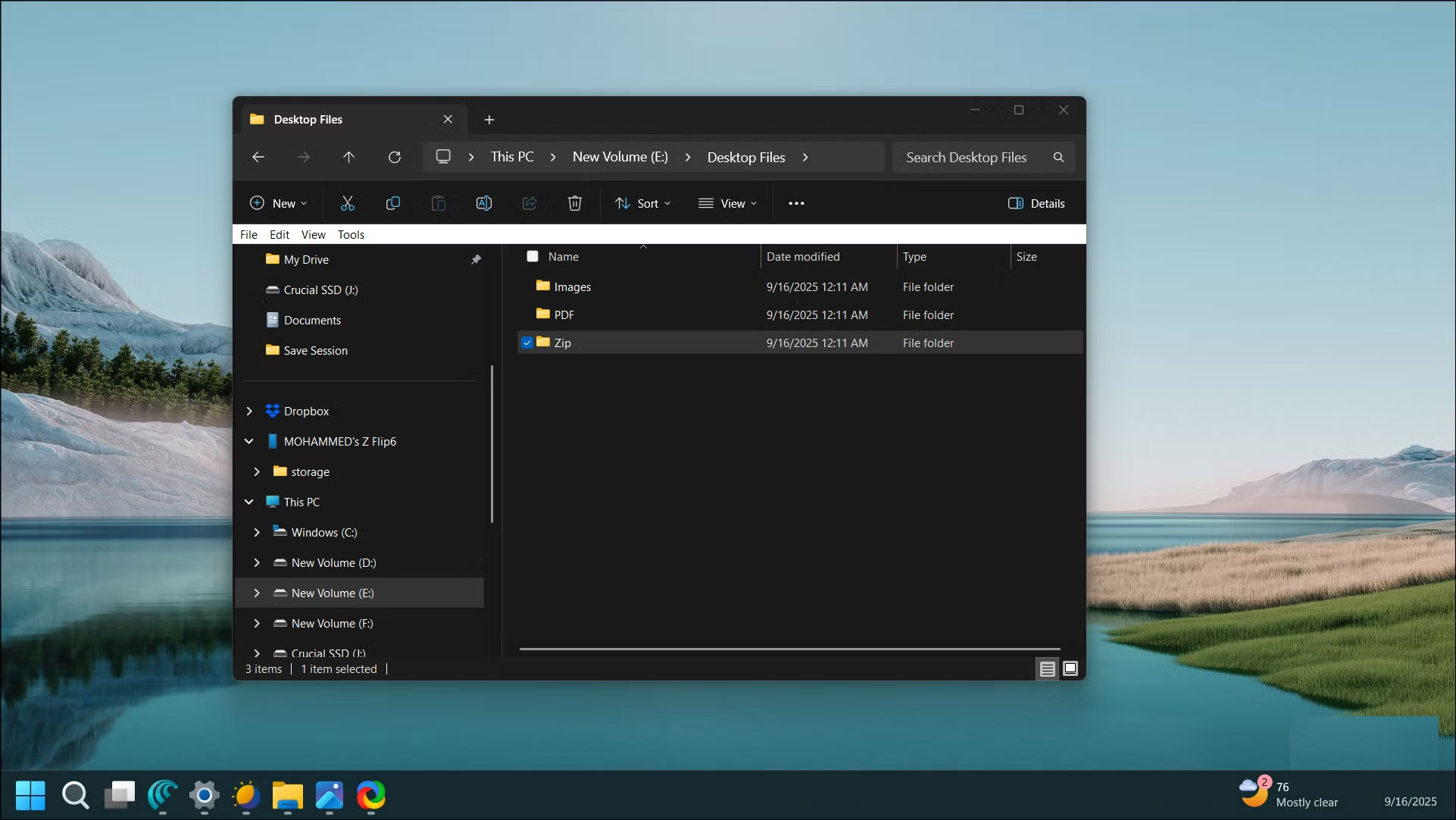Image resolution: width=1456 pixels, height=820 pixels.
Task: Select the Cut icon in the toolbar
Action: click(x=348, y=202)
